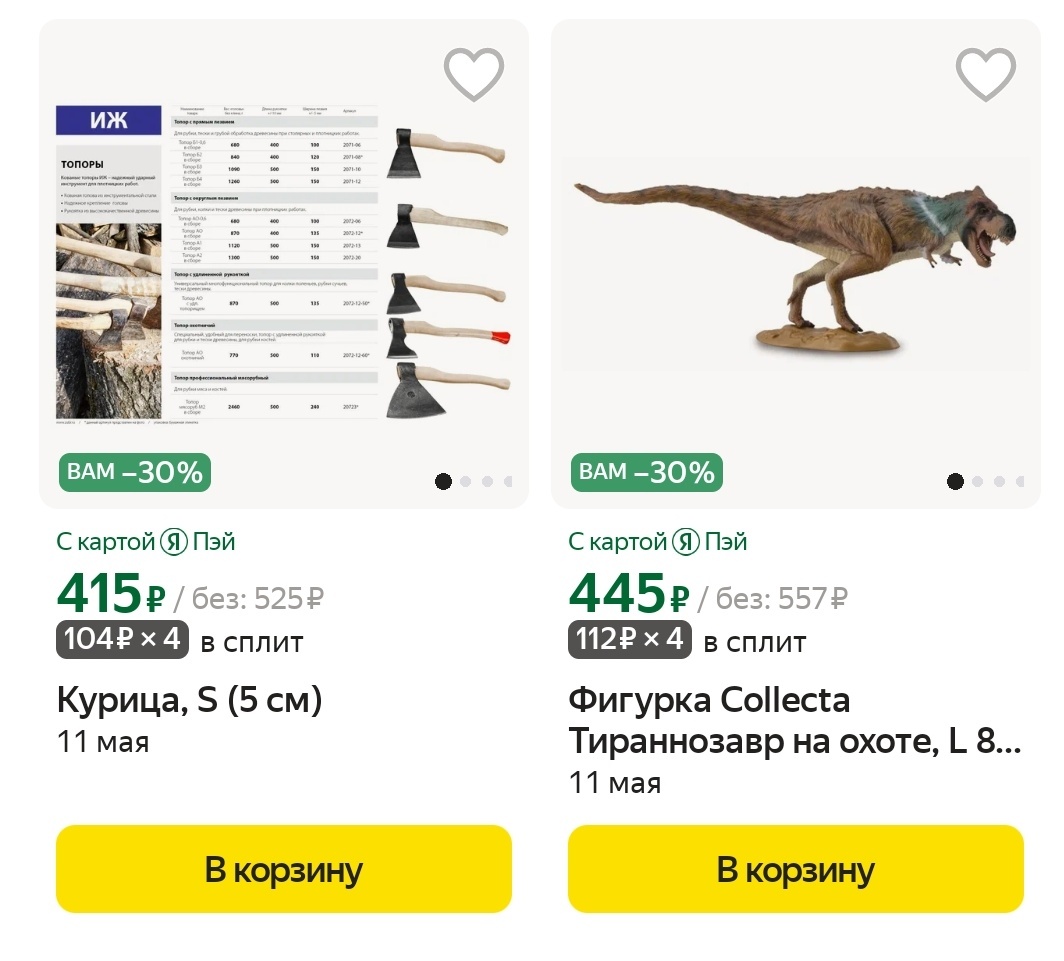Image resolution: width=1064 pixels, height=961 pixels.
Task: Switch to second image dot on dinosaur card
Action: click(978, 481)
